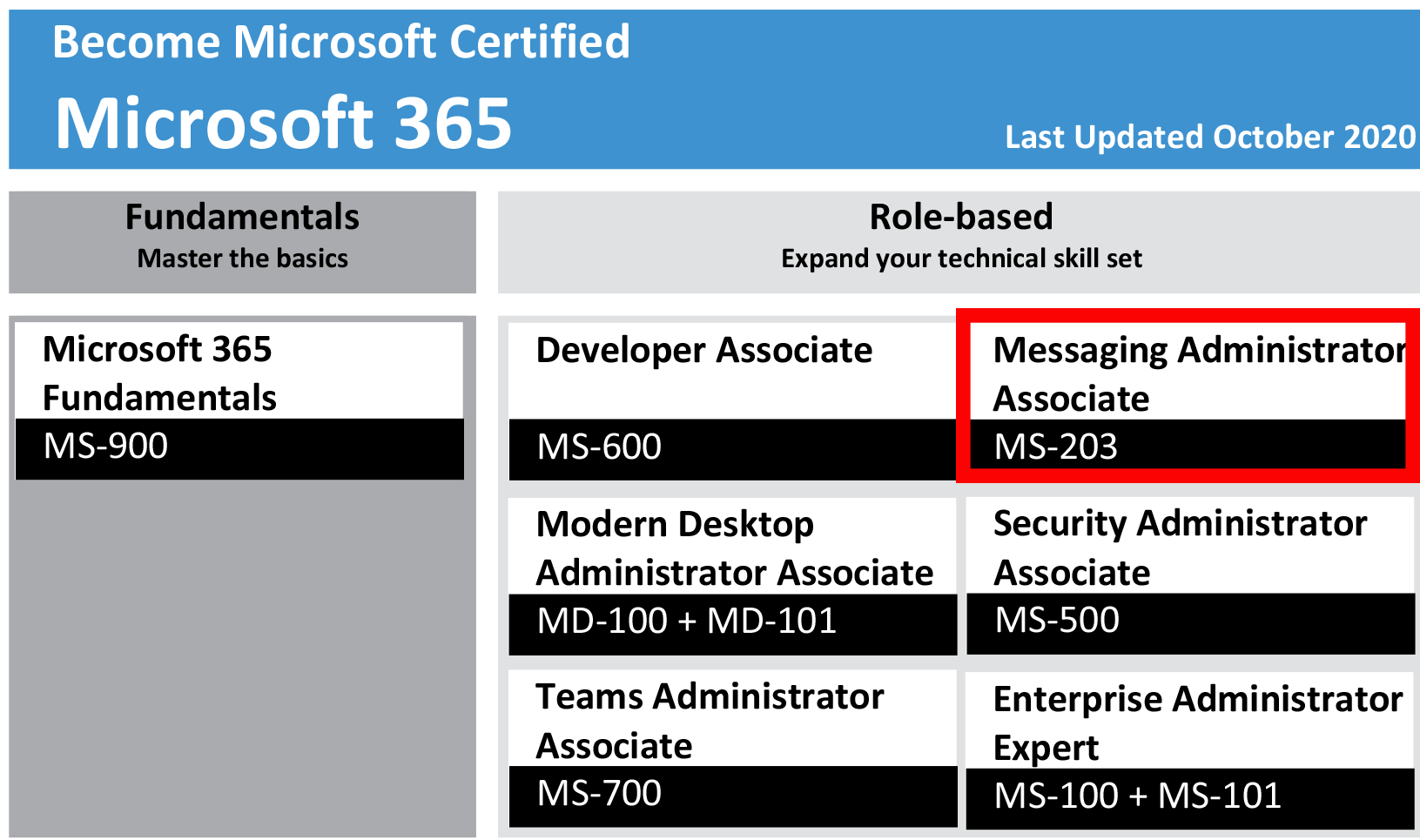Click 'Last Updated October 2020' text
1420x840 pixels.
(x=1210, y=137)
